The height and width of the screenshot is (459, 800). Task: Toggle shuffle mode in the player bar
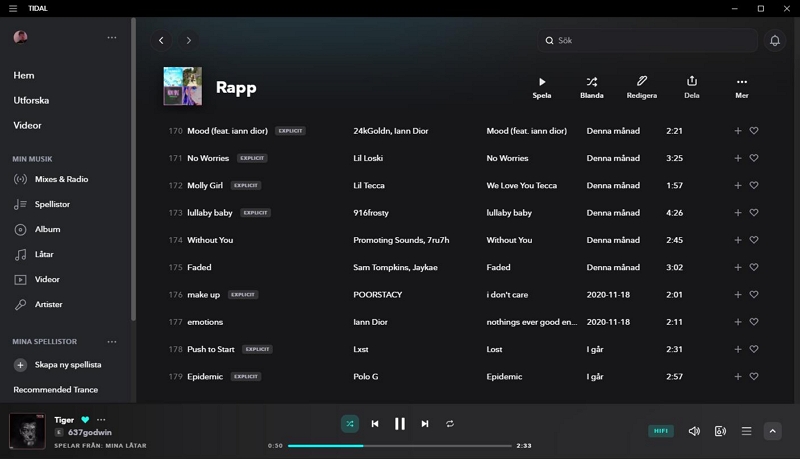(349, 424)
